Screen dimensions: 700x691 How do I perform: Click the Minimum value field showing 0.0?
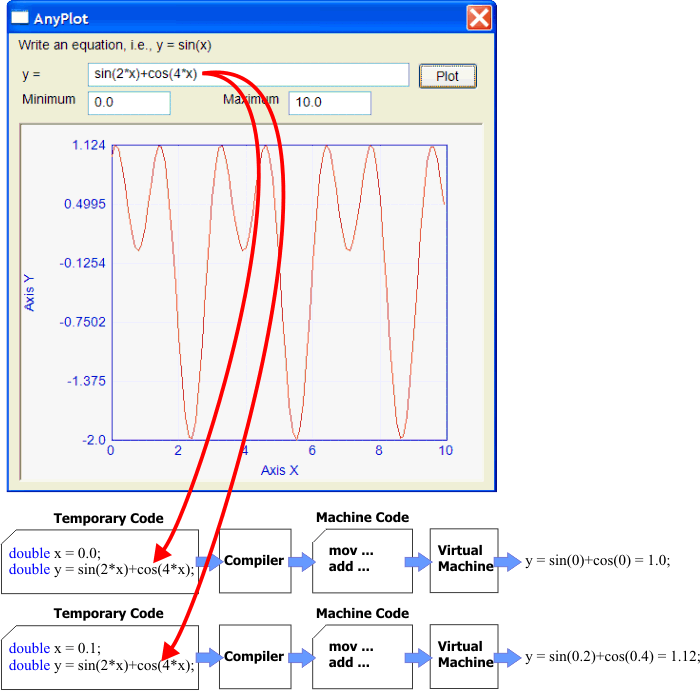click(129, 103)
